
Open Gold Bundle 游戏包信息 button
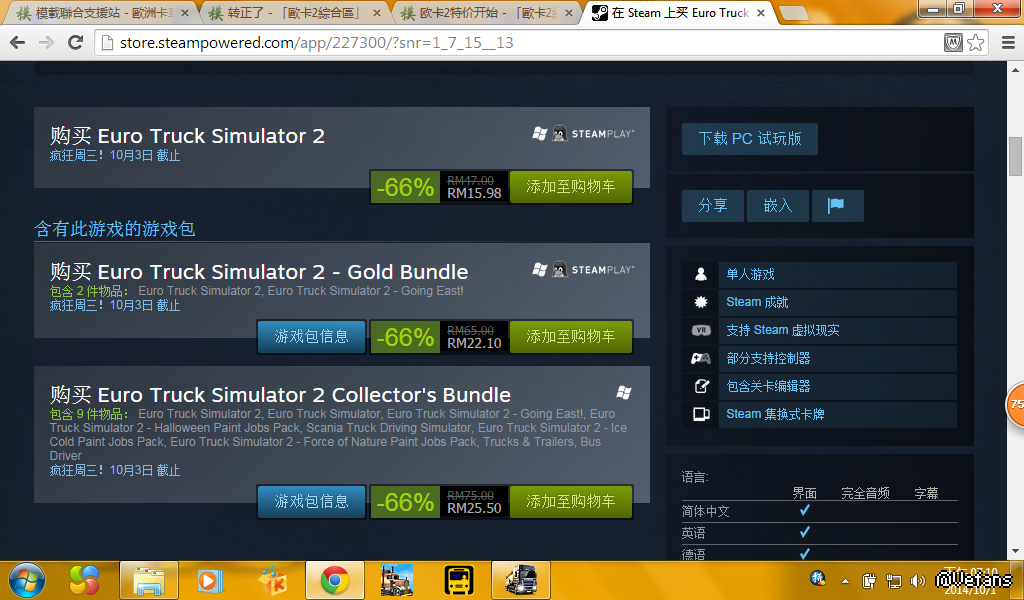tap(312, 336)
